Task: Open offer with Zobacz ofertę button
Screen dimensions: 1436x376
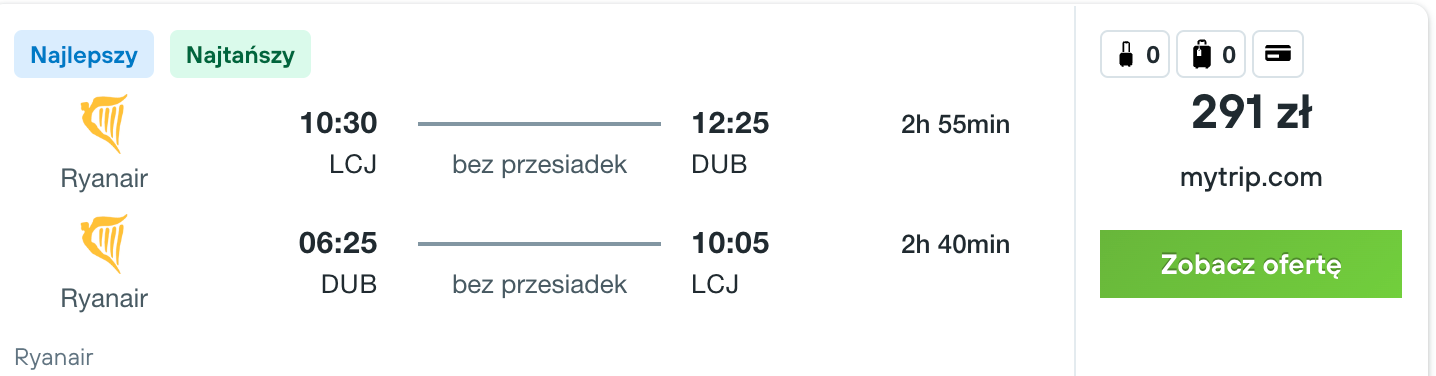Action: 1251,265
